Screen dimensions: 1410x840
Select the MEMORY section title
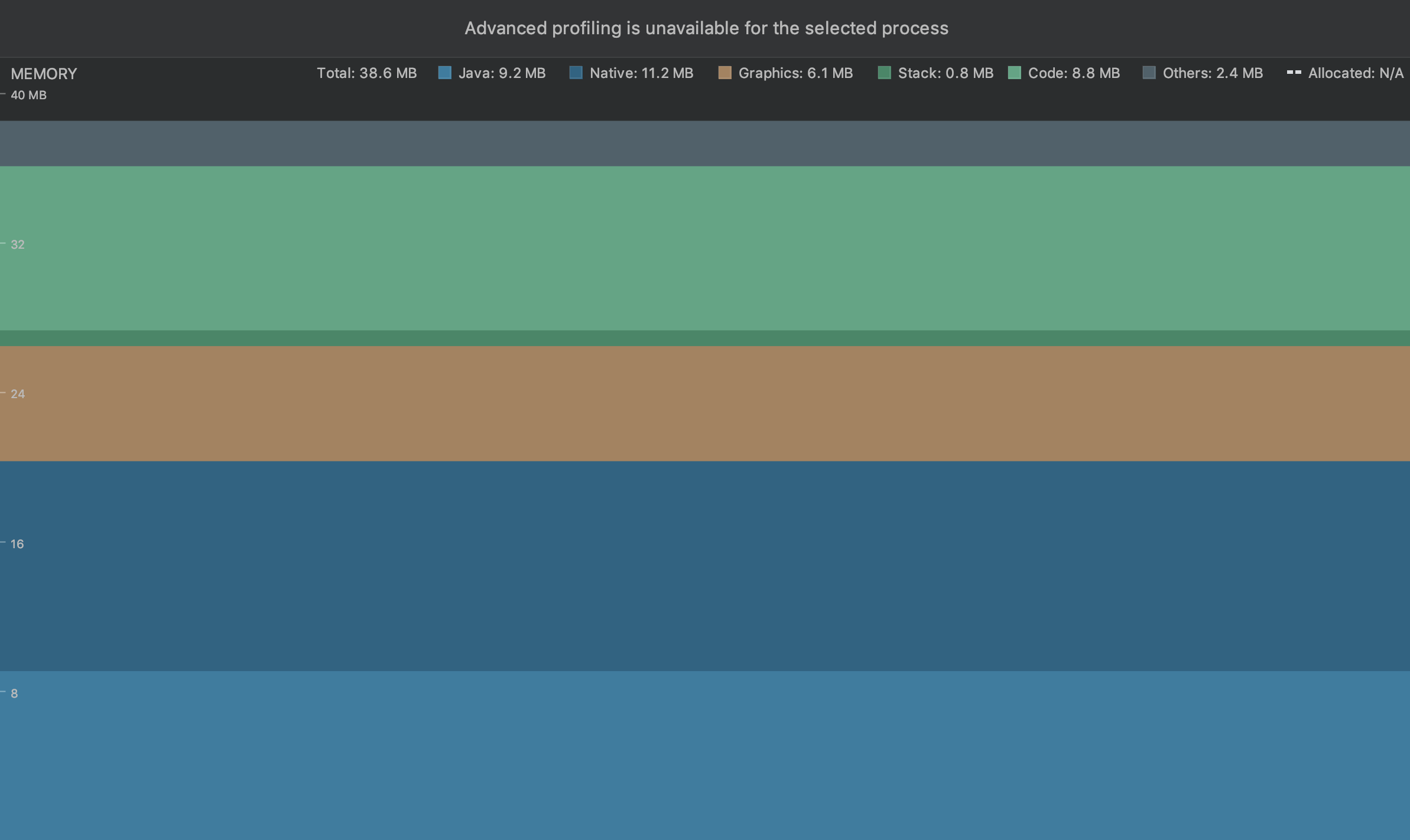click(x=44, y=74)
